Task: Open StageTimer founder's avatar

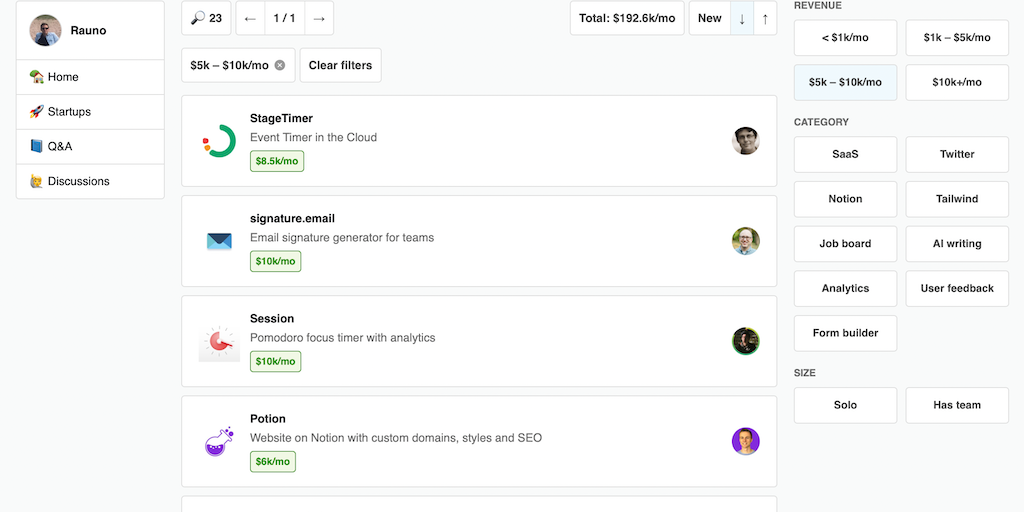Action: [745, 141]
